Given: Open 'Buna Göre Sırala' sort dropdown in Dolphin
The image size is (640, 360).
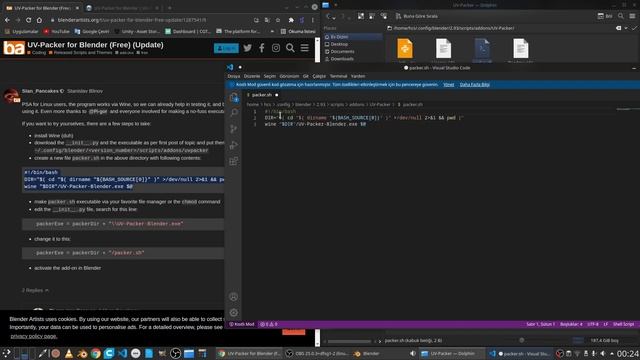Looking at the screenshot, I should [x=416, y=16].
